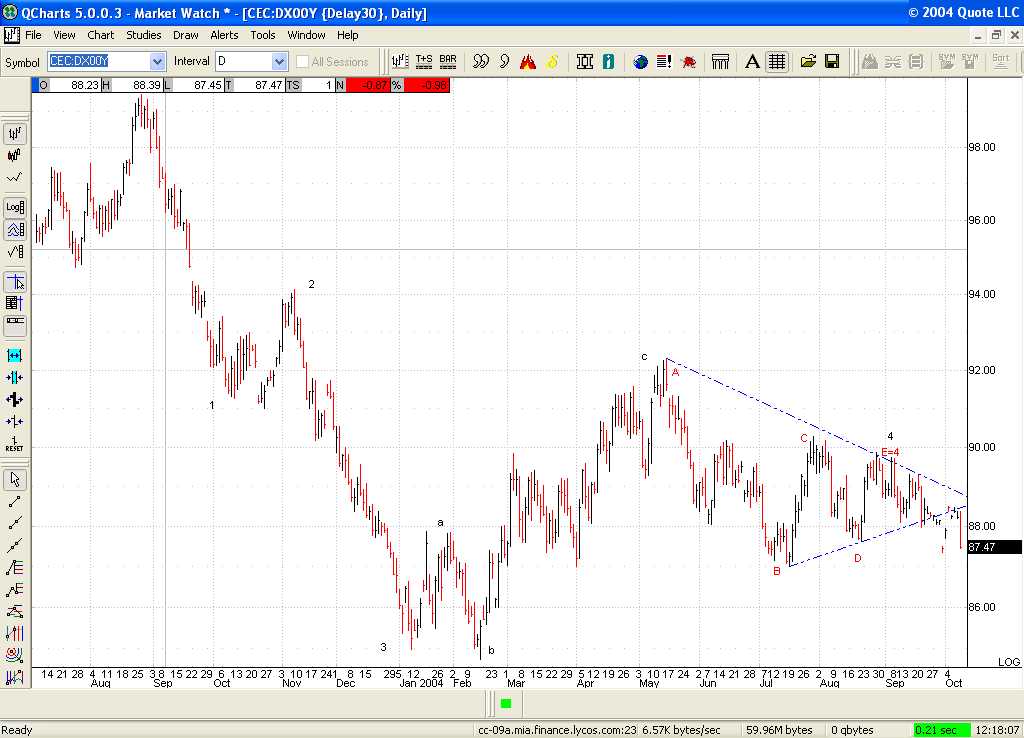The width and height of the screenshot is (1024, 738).
Task: Select the line segment drawing tool
Action: [14, 502]
